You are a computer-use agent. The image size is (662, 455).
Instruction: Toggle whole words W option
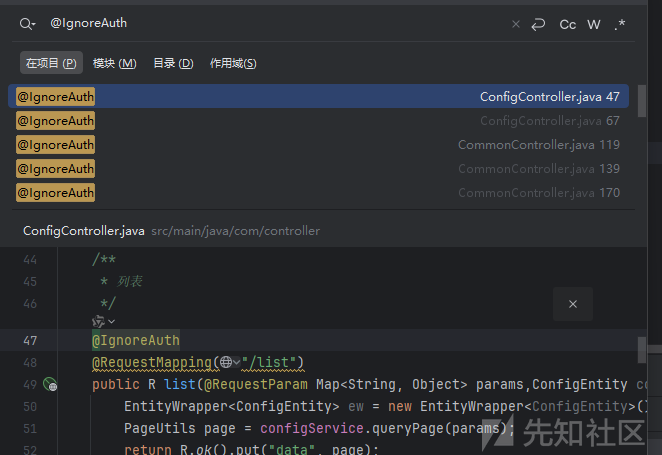(x=594, y=24)
